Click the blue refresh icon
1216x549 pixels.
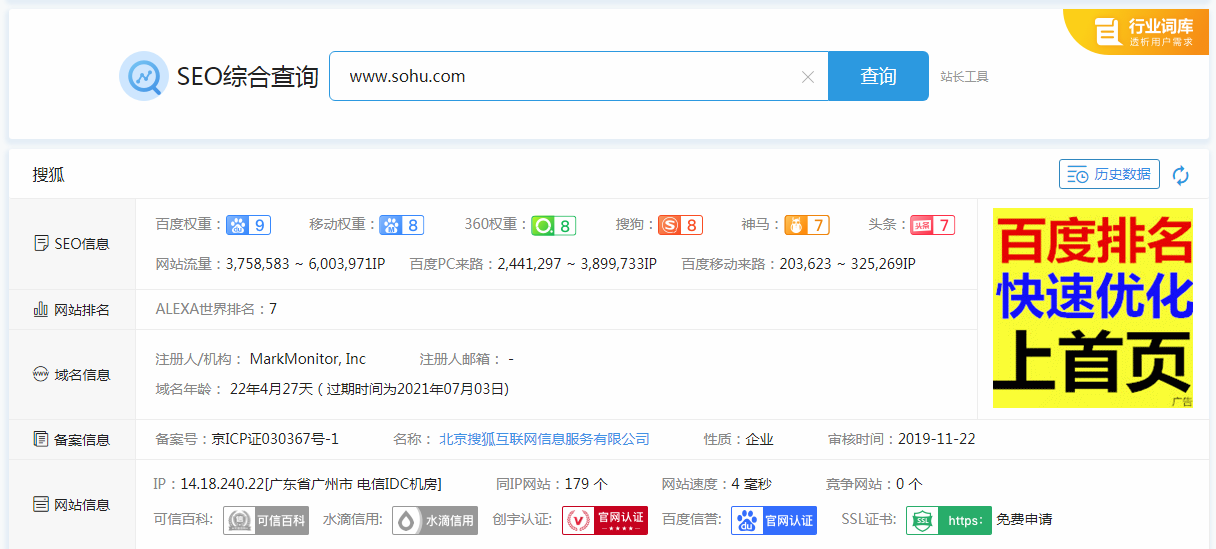(1181, 175)
